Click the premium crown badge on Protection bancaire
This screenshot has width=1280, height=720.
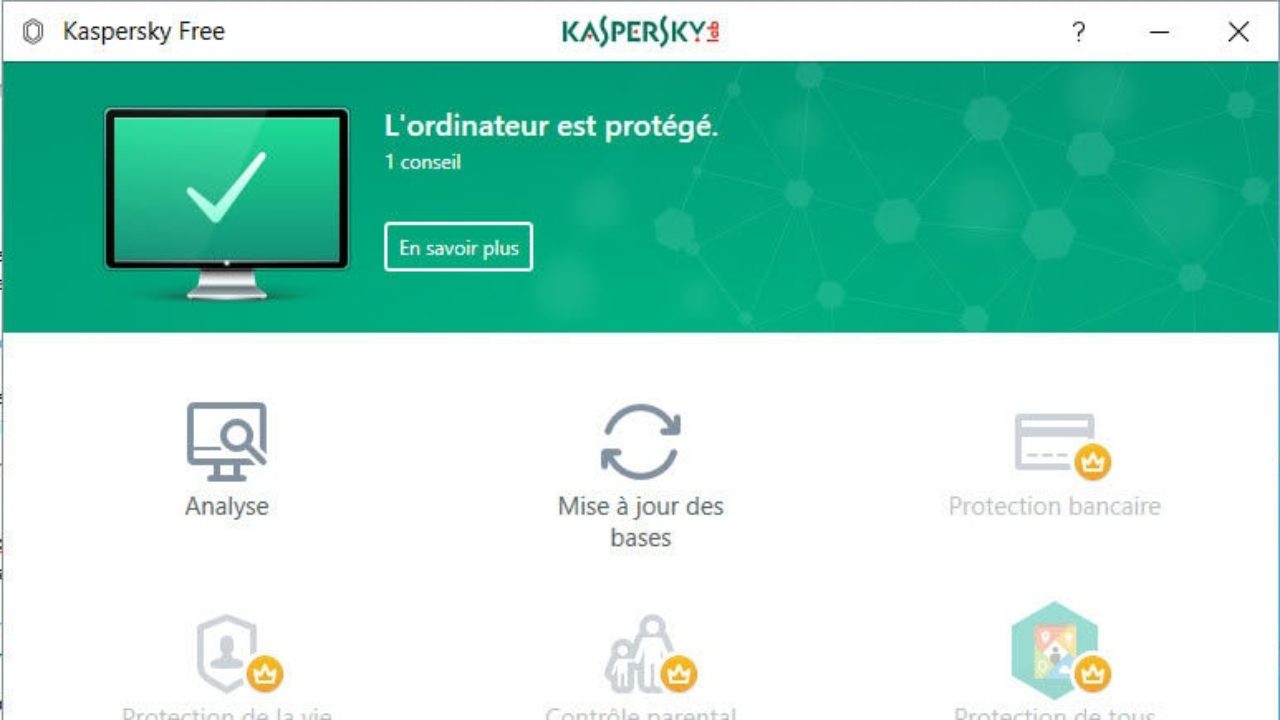tap(1092, 462)
